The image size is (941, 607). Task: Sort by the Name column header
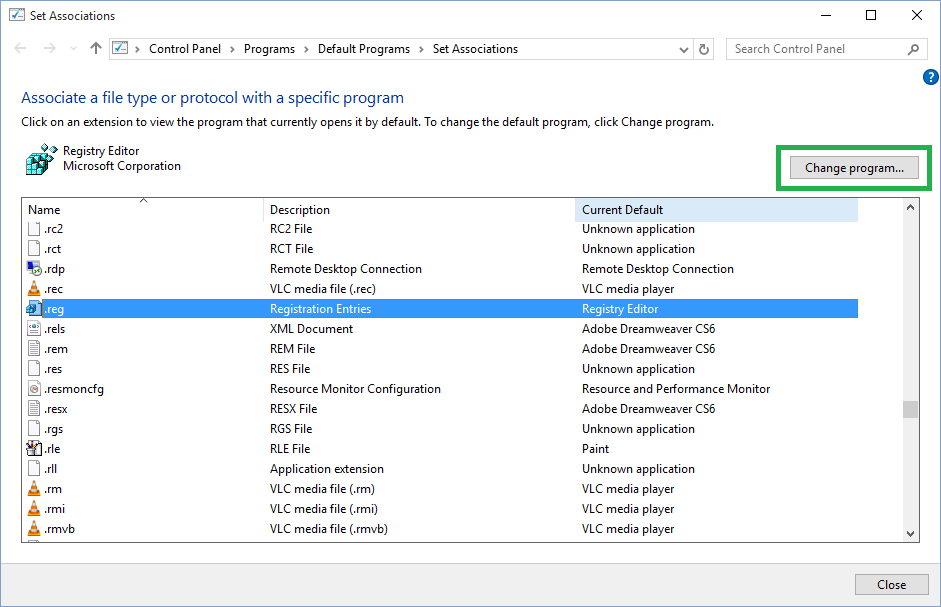pos(143,210)
